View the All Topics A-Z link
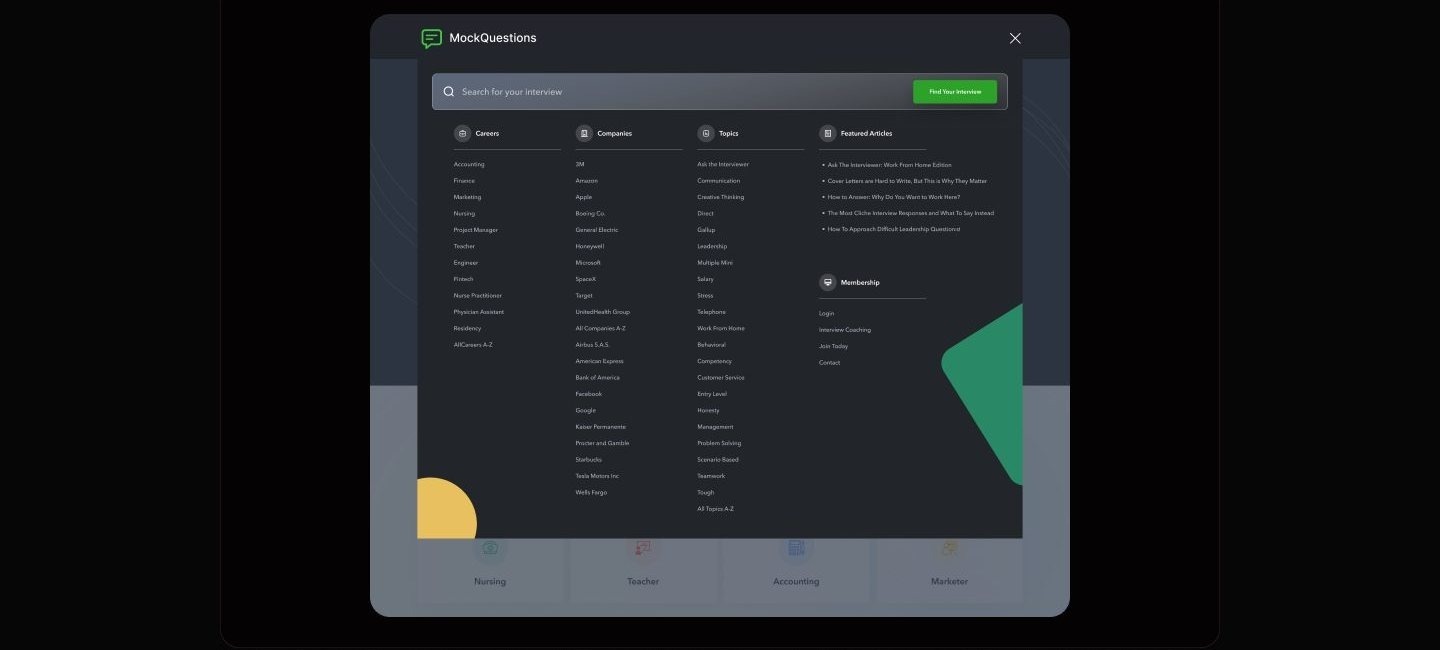The image size is (1440, 650). click(716, 509)
